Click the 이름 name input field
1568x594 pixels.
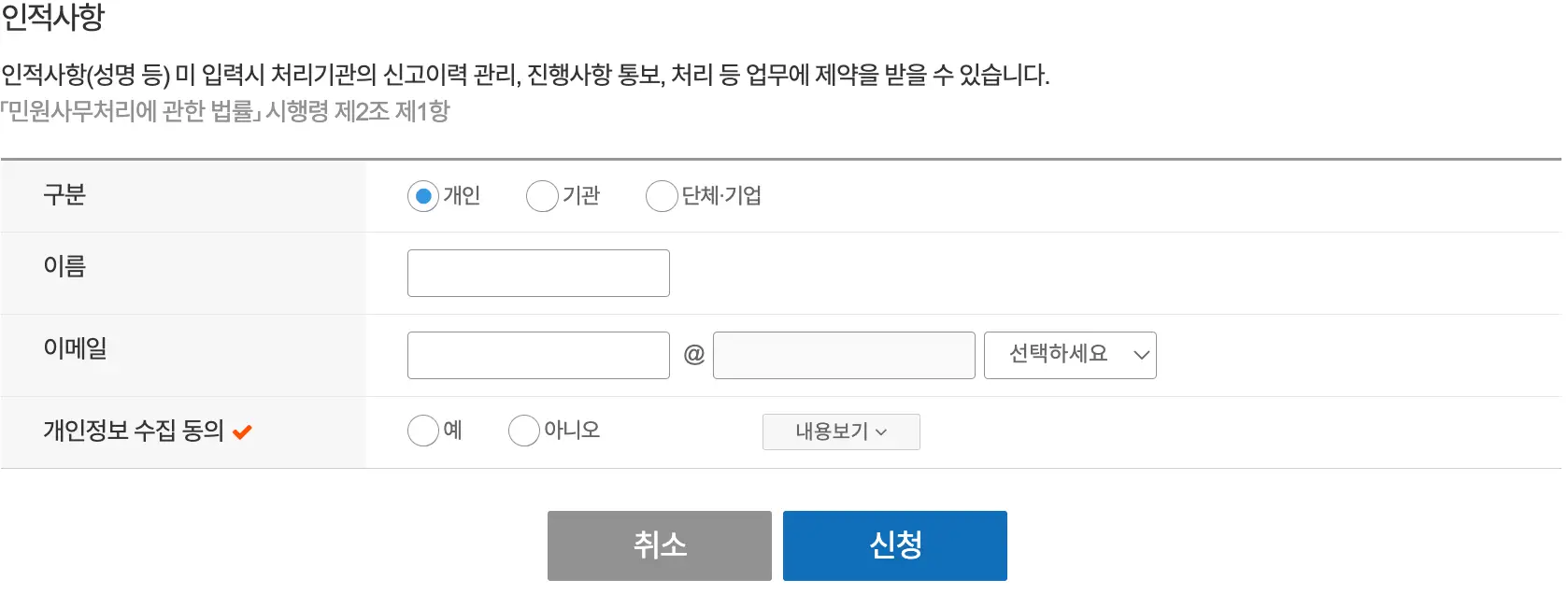[x=537, y=273]
